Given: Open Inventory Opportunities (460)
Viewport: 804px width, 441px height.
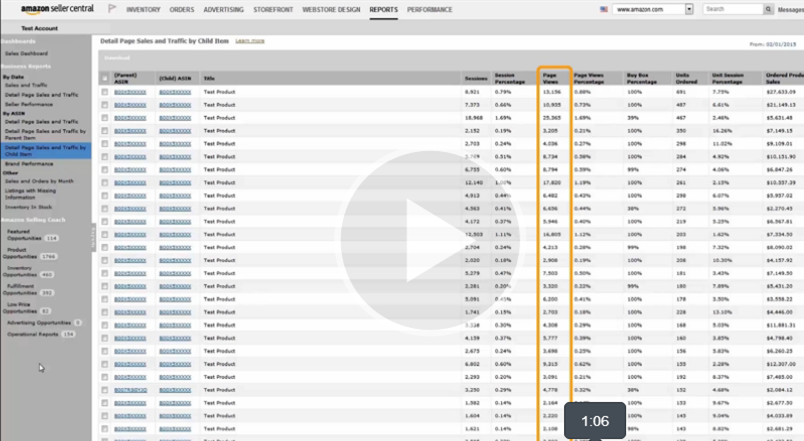Looking at the screenshot, I should tap(28, 271).
